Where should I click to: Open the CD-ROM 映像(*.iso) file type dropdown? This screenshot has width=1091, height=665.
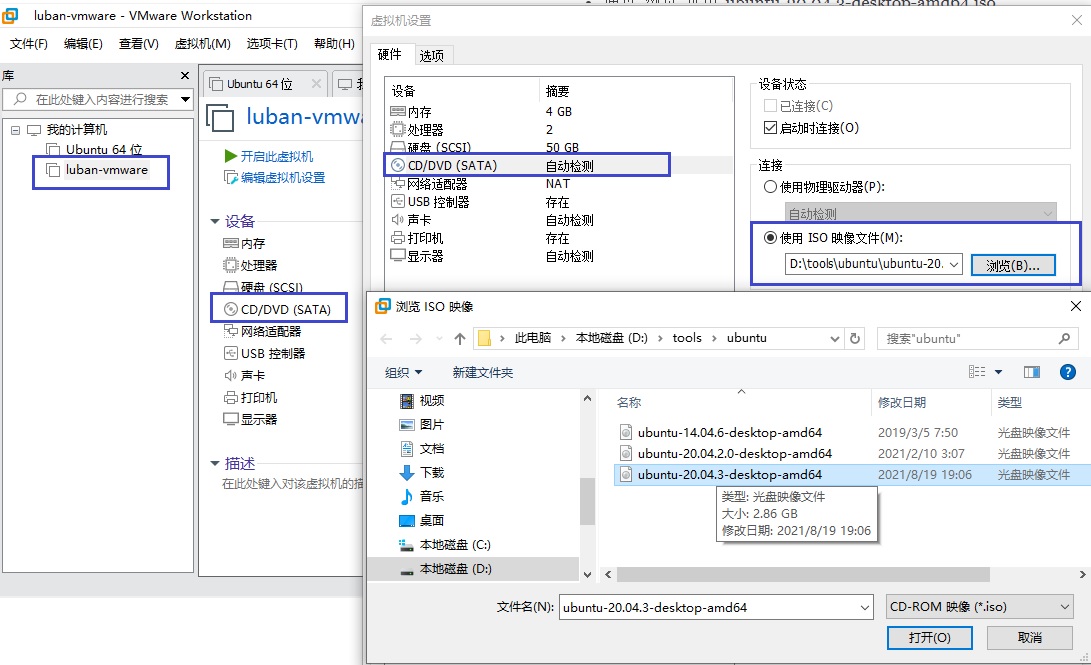click(978, 605)
